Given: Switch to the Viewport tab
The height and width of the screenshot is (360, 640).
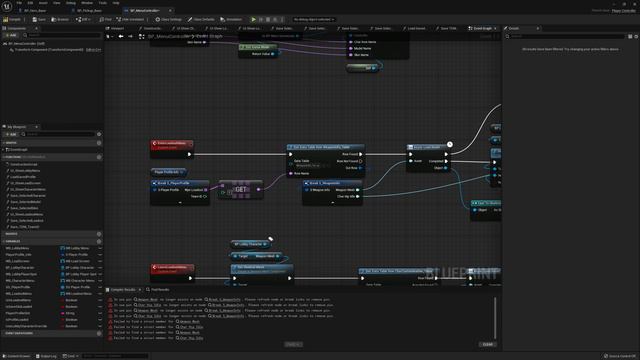Looking at the screenshot, I should 115,28.
